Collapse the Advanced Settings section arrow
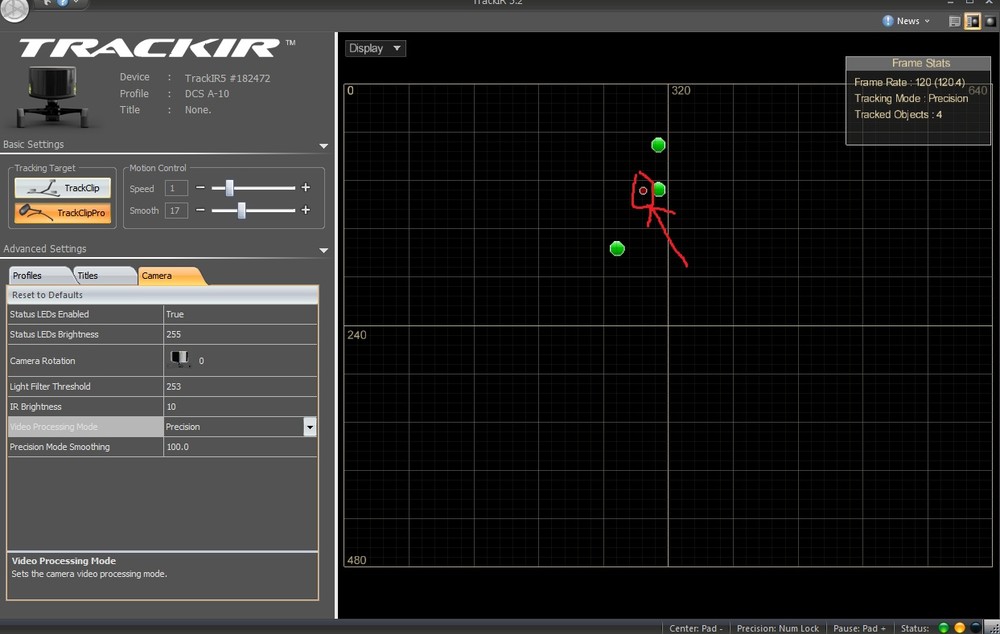This screenshot has width=1000, height=634. tap(323, 251)
